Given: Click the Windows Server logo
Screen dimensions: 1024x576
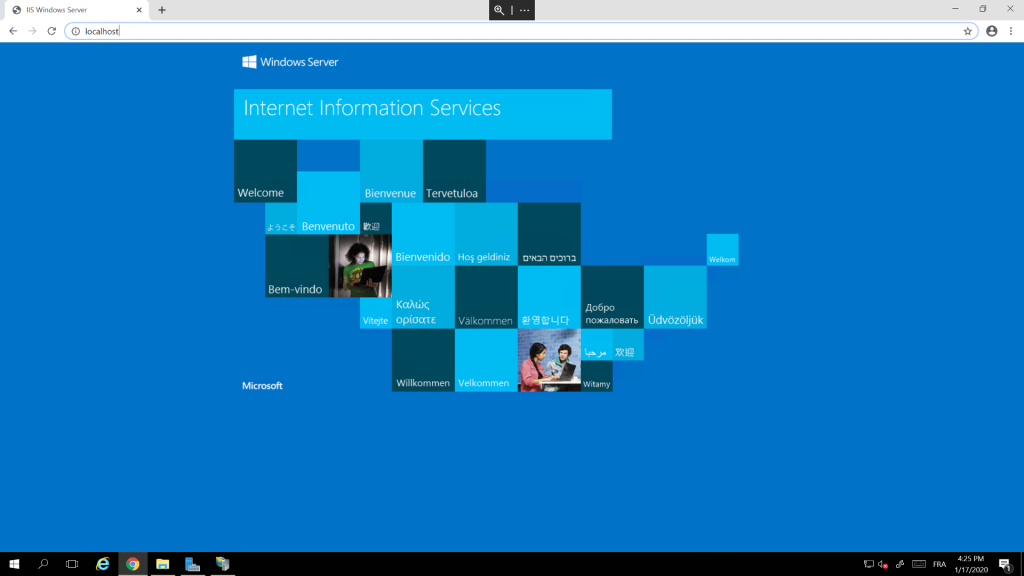Looking at the screenshot, I should tap(290, 62).
